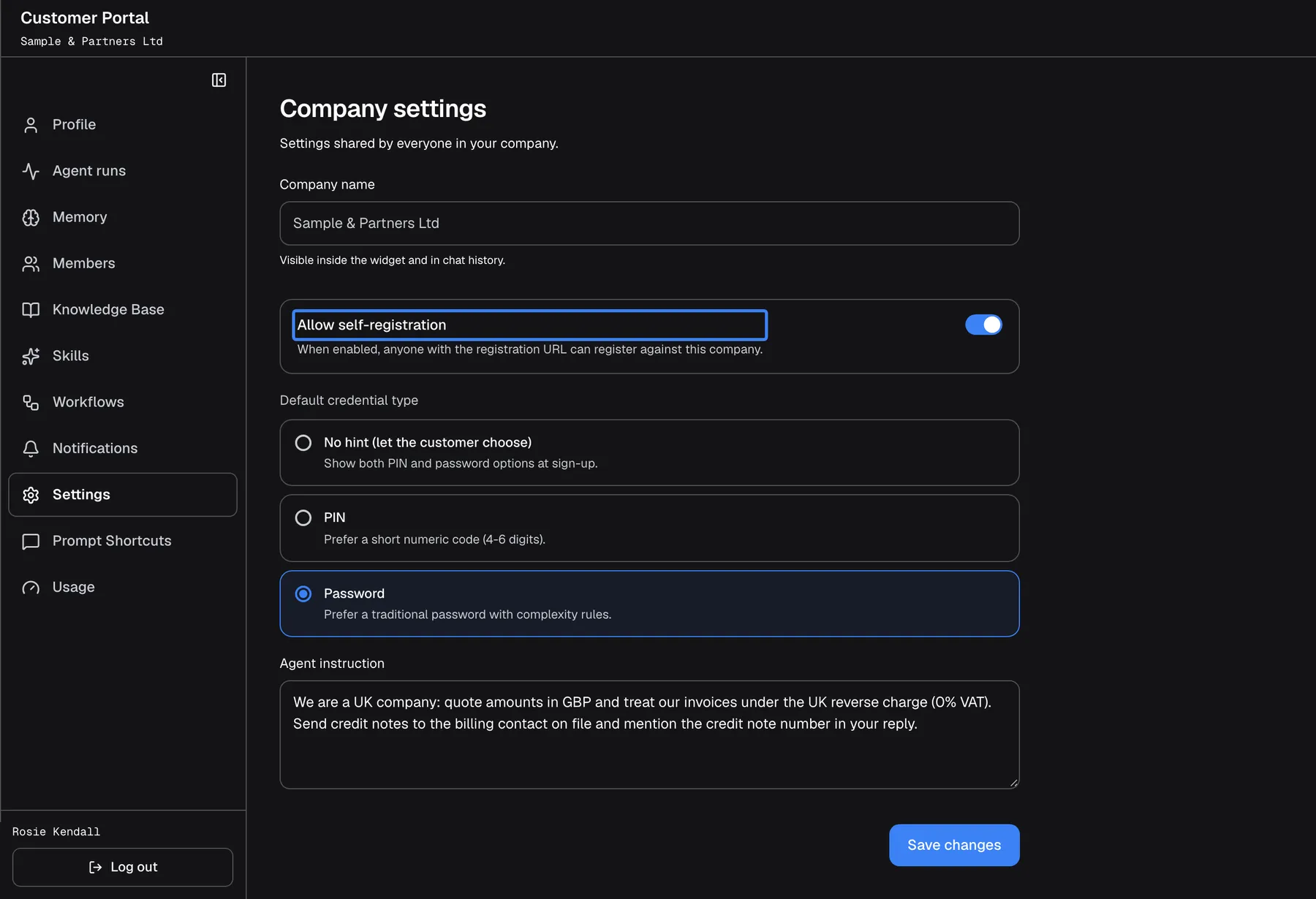
Task: Click the Skills sparkle icon
Action: pos(31,356)
